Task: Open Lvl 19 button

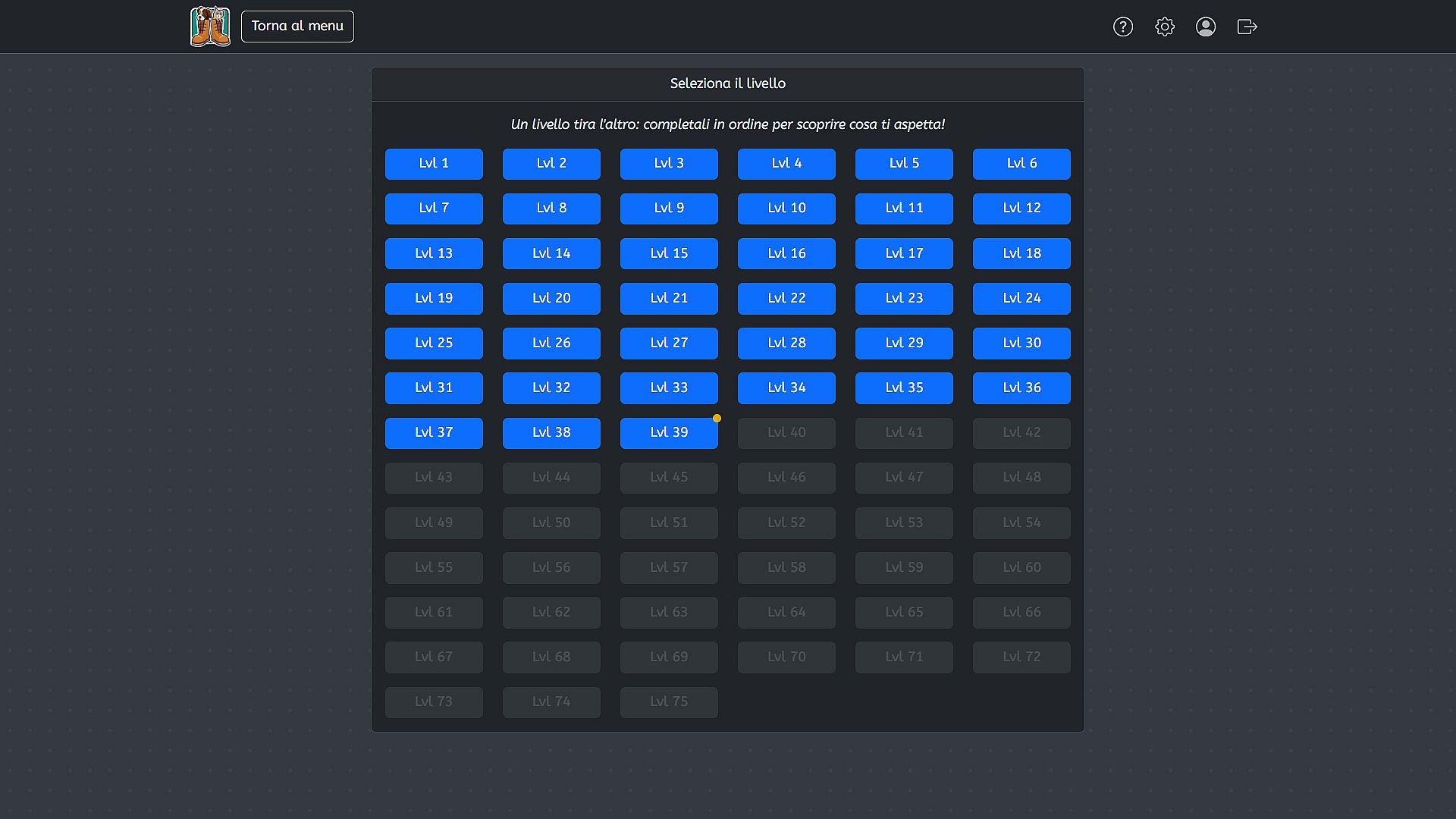Action: [434, 298]
